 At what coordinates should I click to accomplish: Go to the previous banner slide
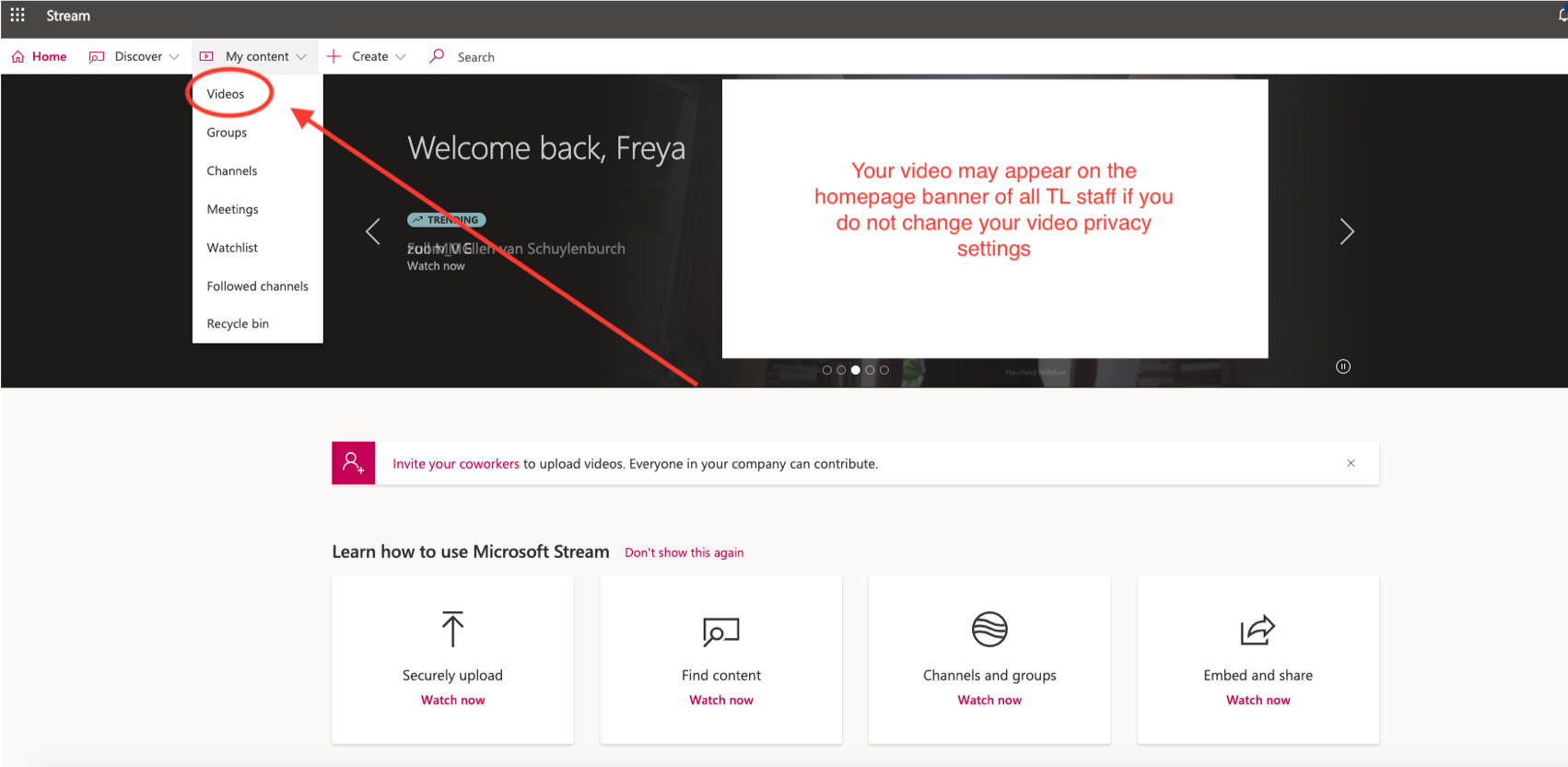(x=373, y=231)
